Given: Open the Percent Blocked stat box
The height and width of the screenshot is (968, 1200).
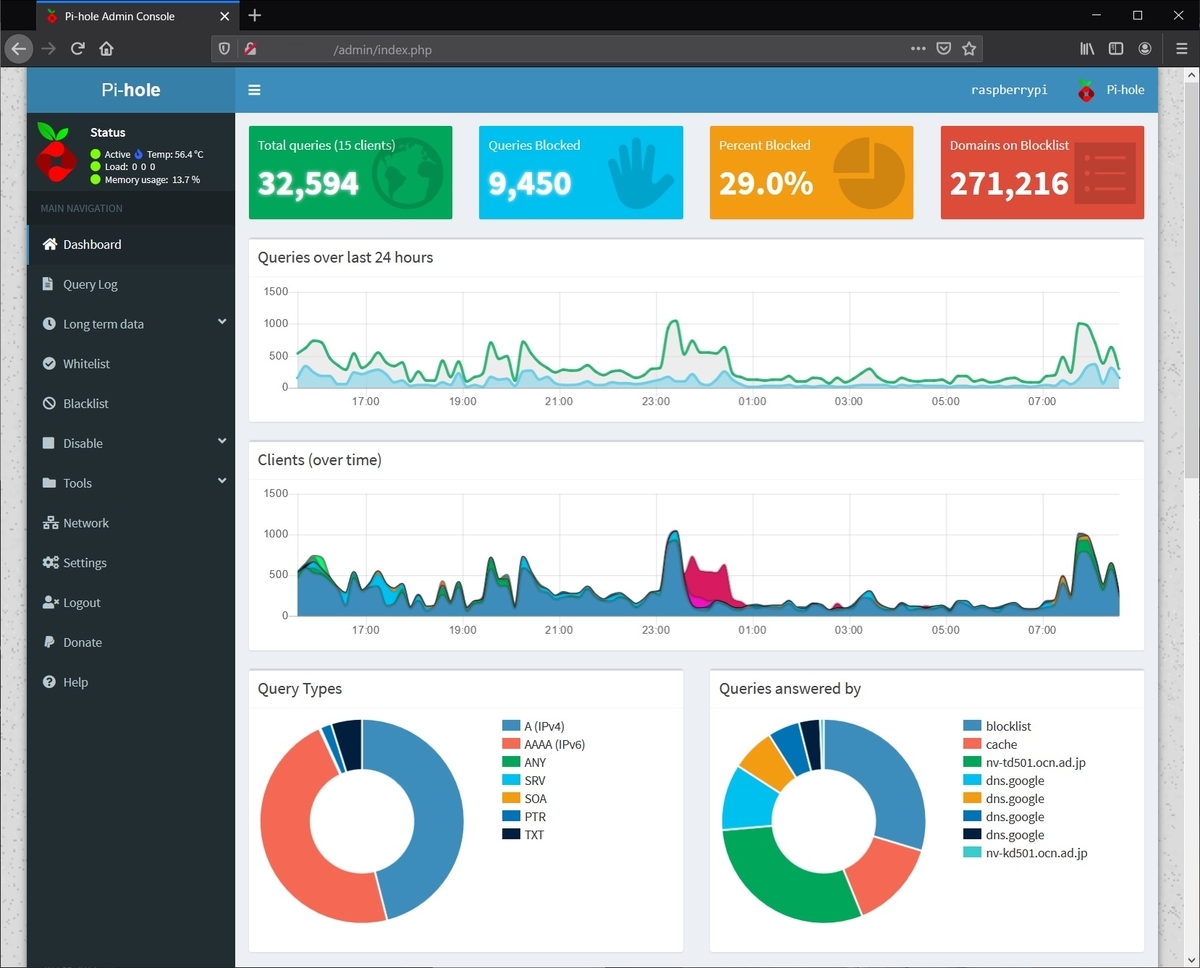Looking at the screenshot, I should point(811,172).
